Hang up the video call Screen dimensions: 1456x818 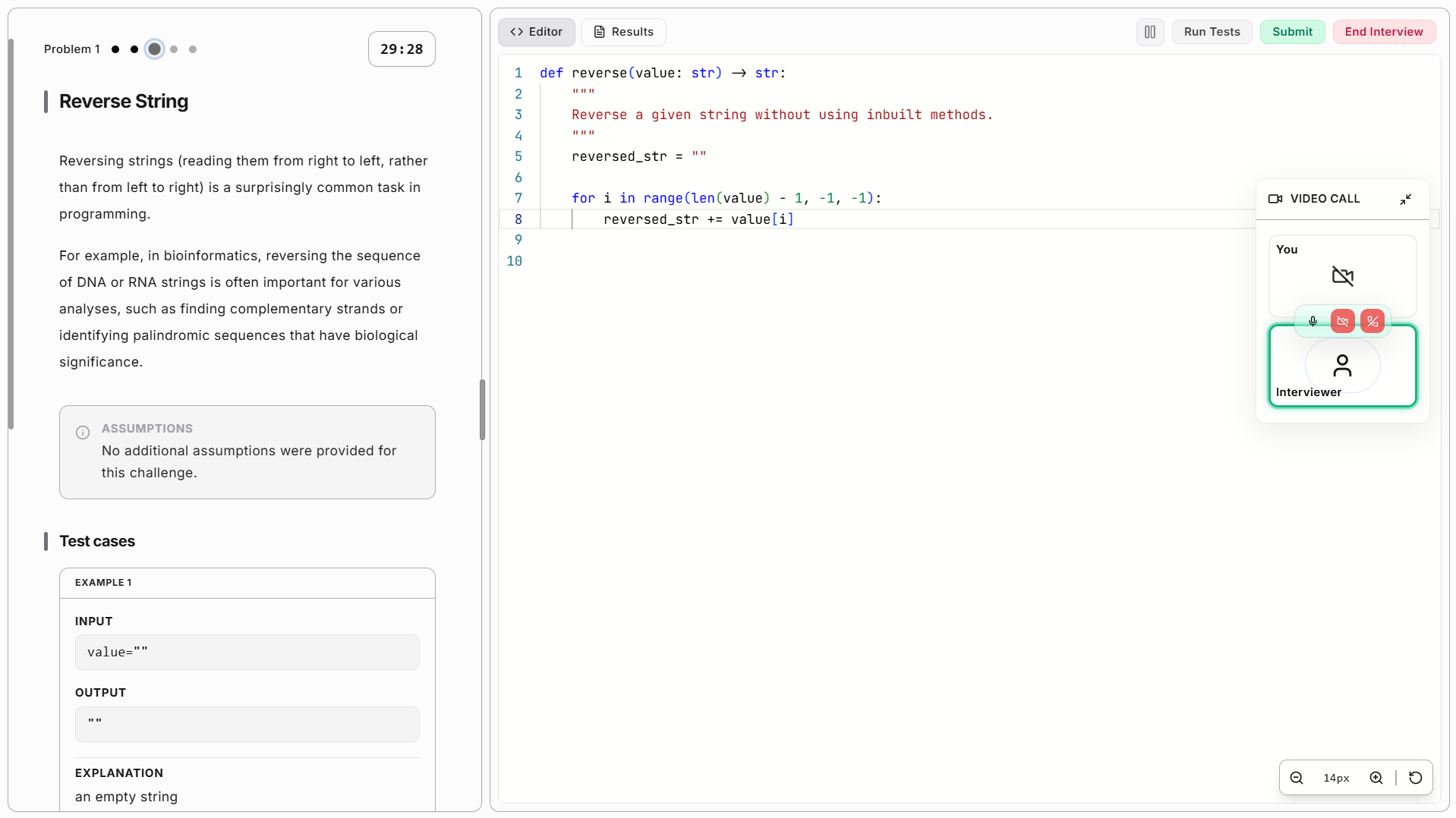pos(1372,321)
